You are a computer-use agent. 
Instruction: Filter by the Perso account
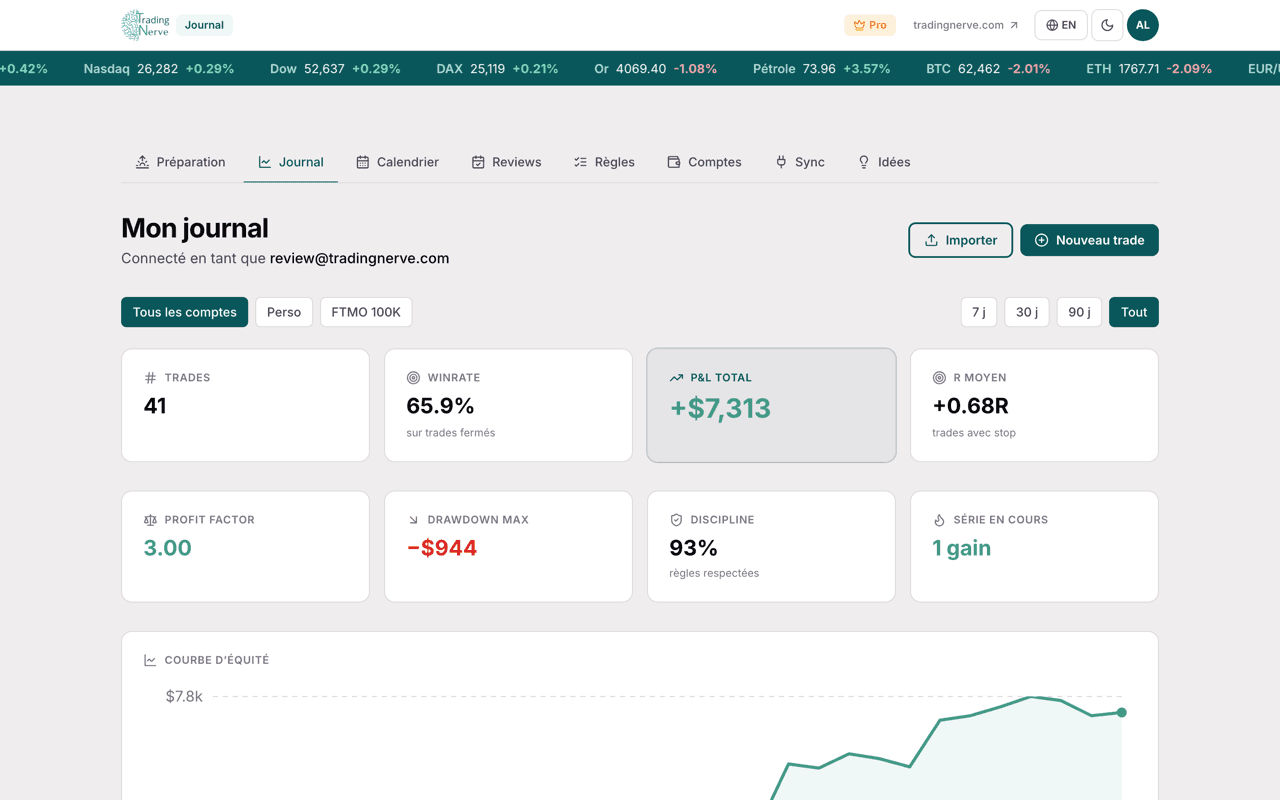(284, 312)
